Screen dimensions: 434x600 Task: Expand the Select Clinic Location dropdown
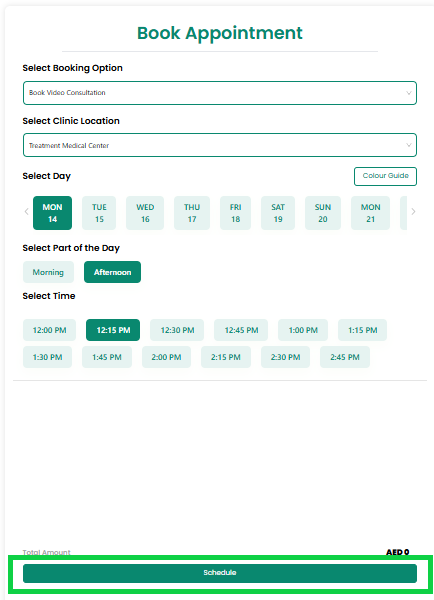[220, 145]
